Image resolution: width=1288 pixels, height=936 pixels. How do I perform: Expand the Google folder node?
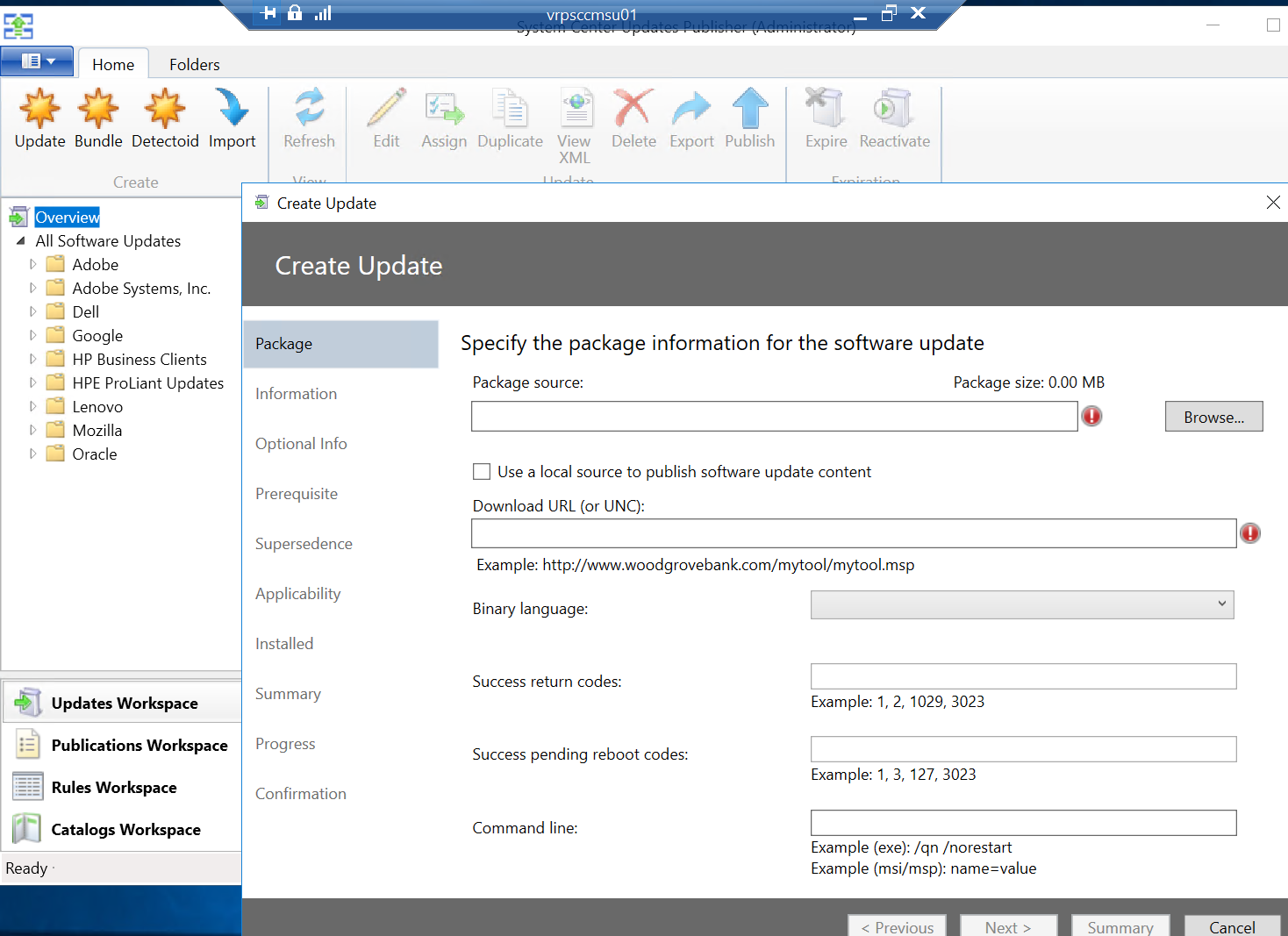point(33,335)
